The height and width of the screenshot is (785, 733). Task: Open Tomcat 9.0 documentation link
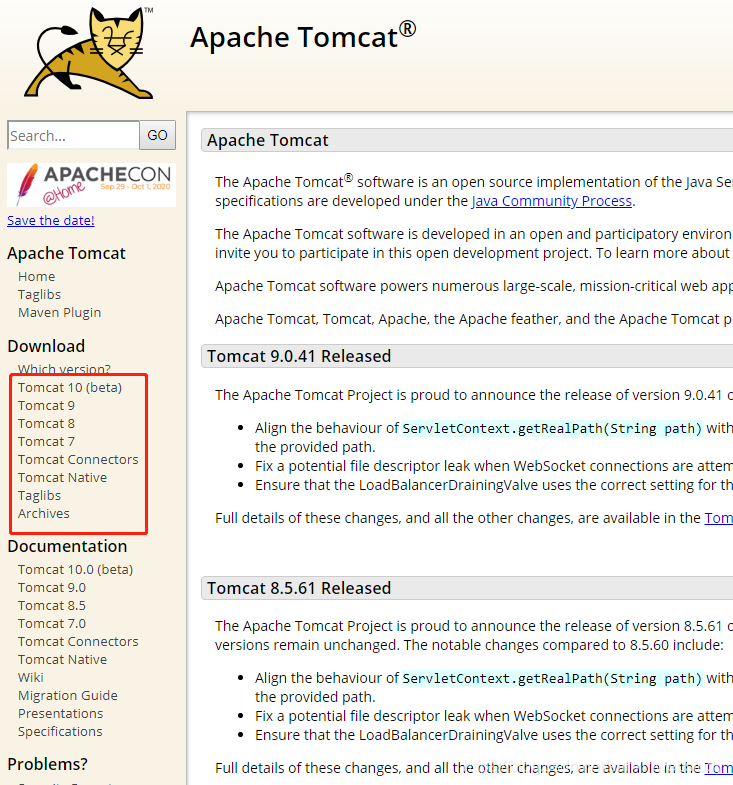[x=52, y=588]
